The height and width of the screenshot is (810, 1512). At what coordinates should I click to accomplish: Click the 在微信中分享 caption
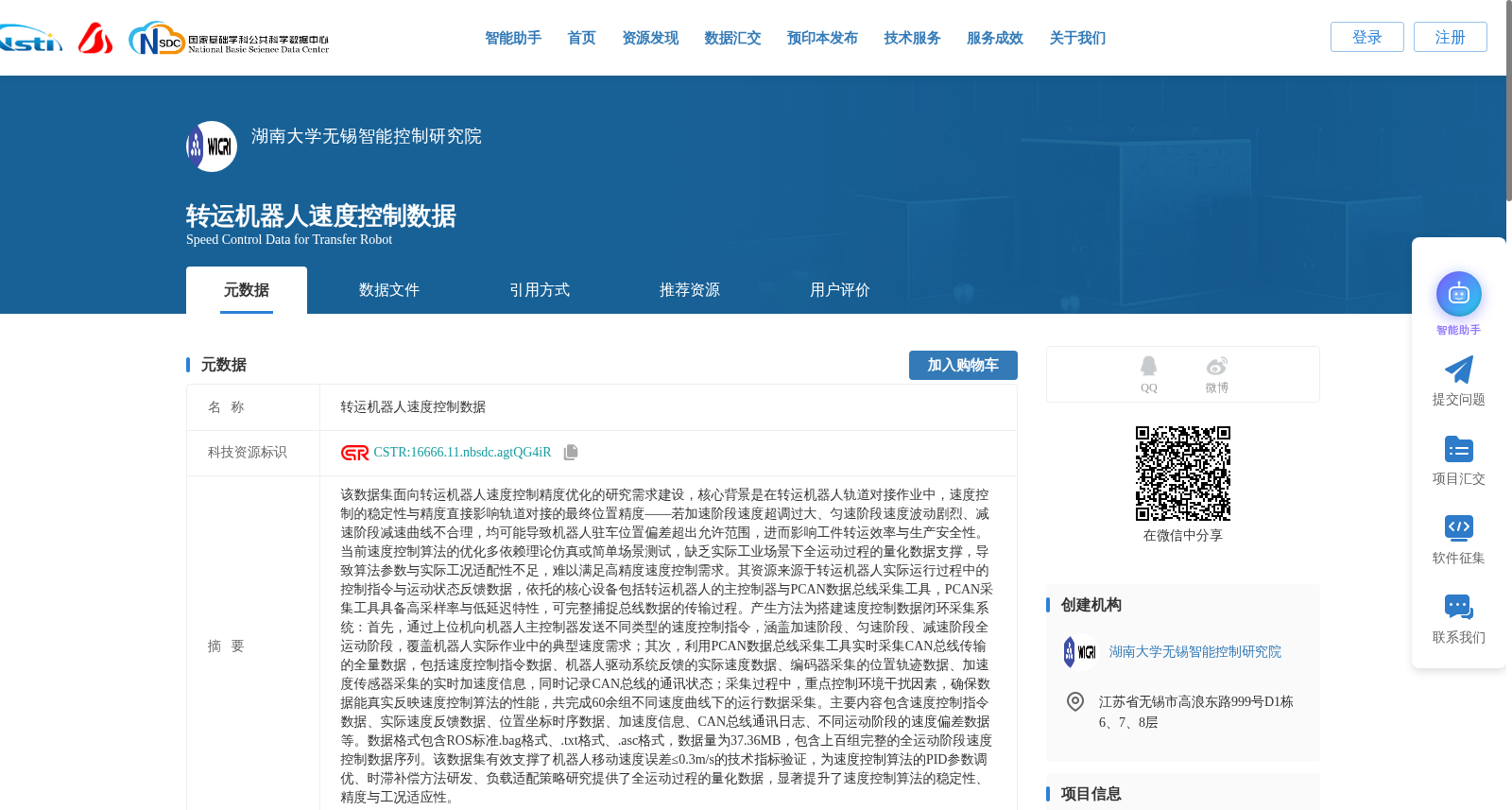coord(1183,536)
